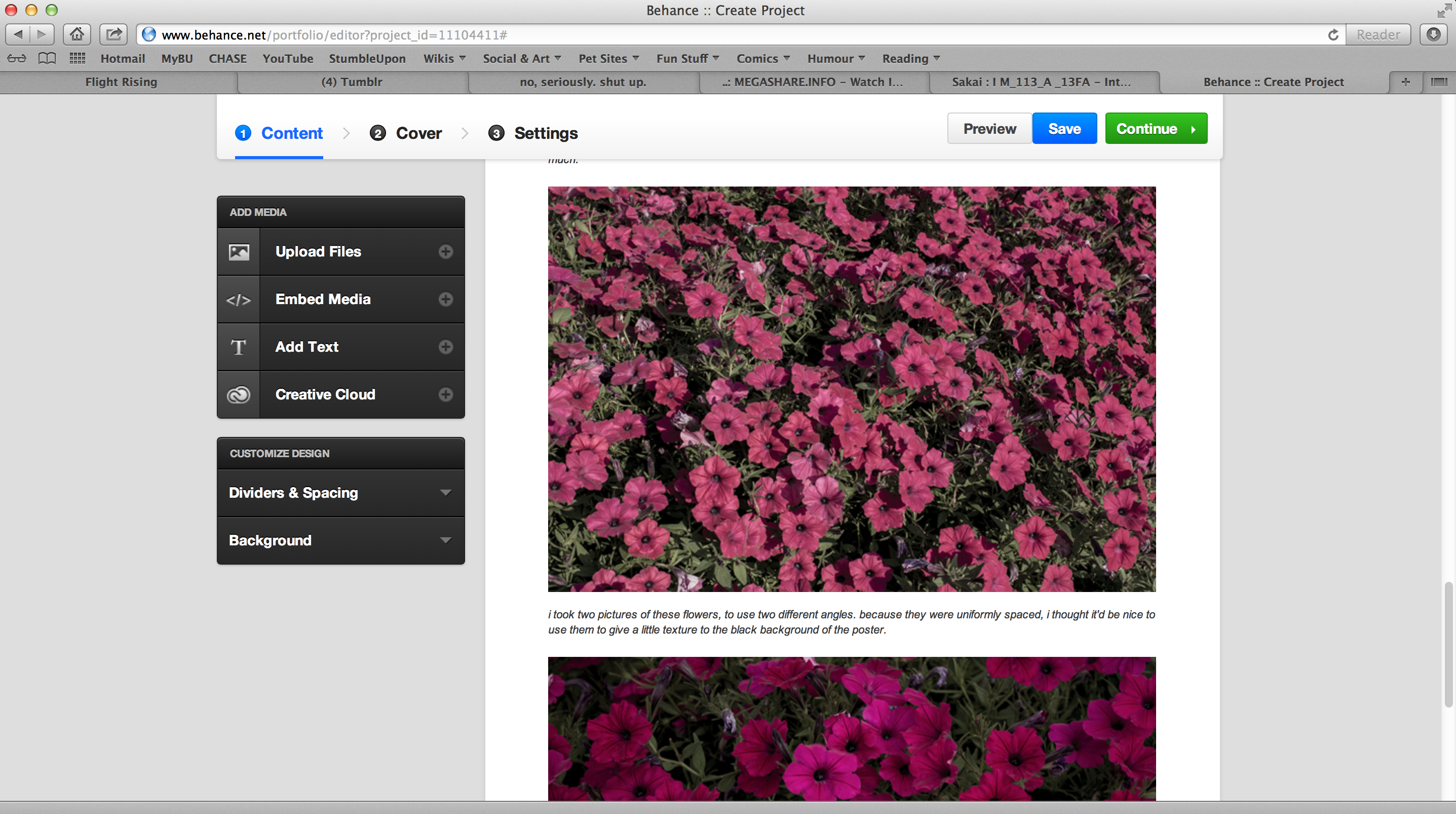
Task: Click the green Continue button
Action: [1156, 128]
